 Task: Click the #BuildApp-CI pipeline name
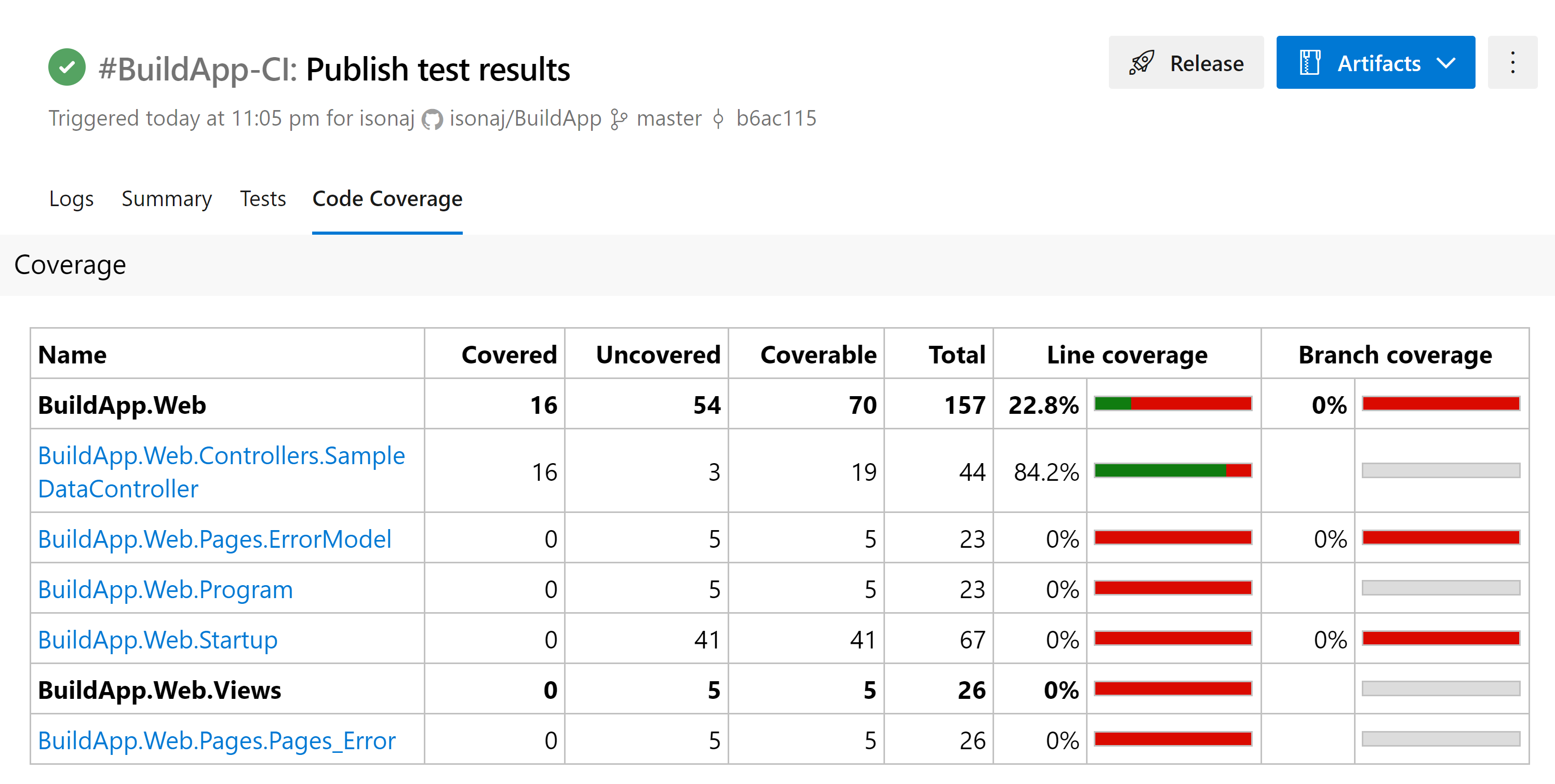pyautogui.click(x=198, y=69)
